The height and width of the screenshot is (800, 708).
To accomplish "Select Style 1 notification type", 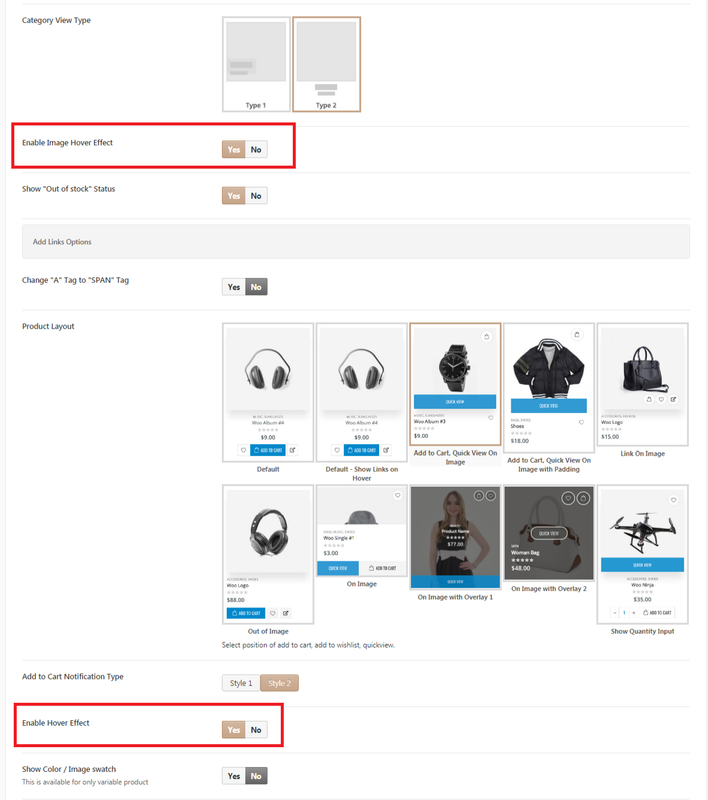I will point(241,683).
